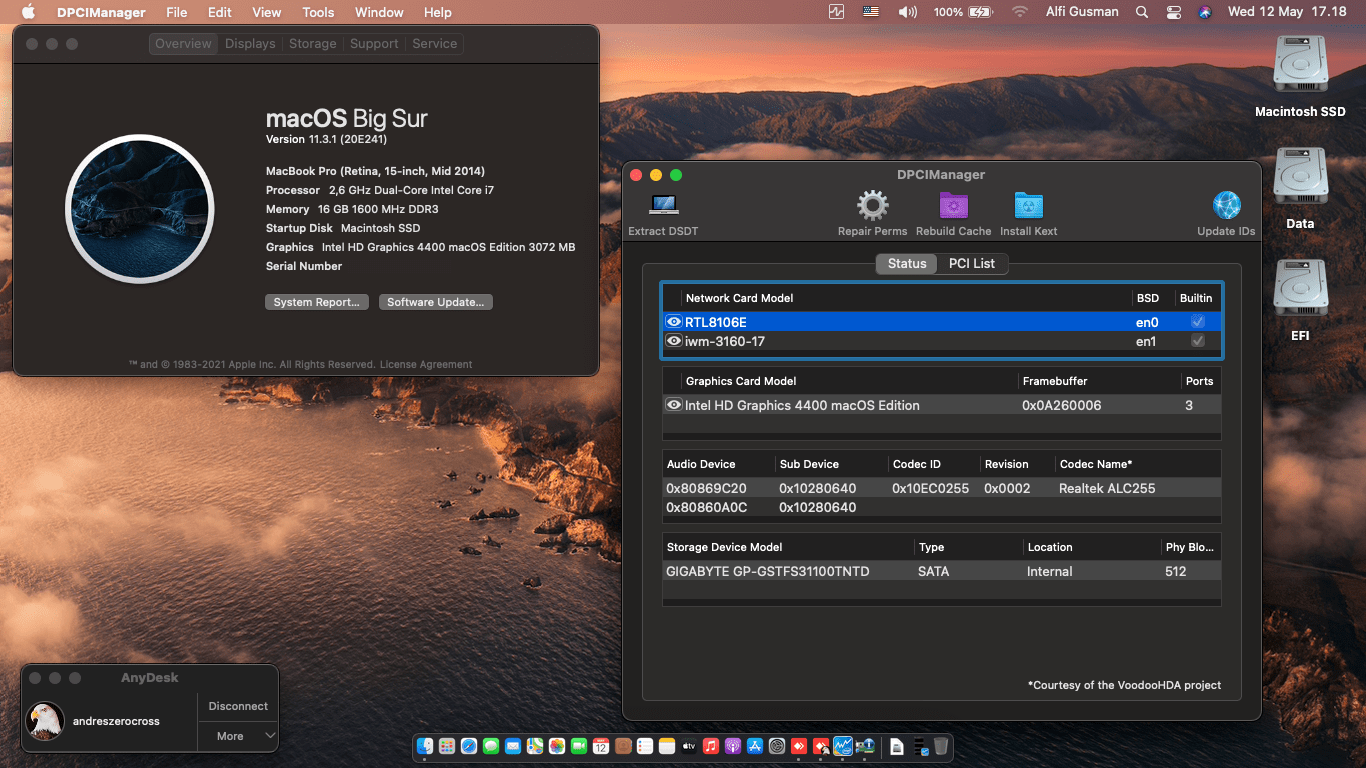
Task: Click the volume icon in menu bar
Action: click(907, 12)
